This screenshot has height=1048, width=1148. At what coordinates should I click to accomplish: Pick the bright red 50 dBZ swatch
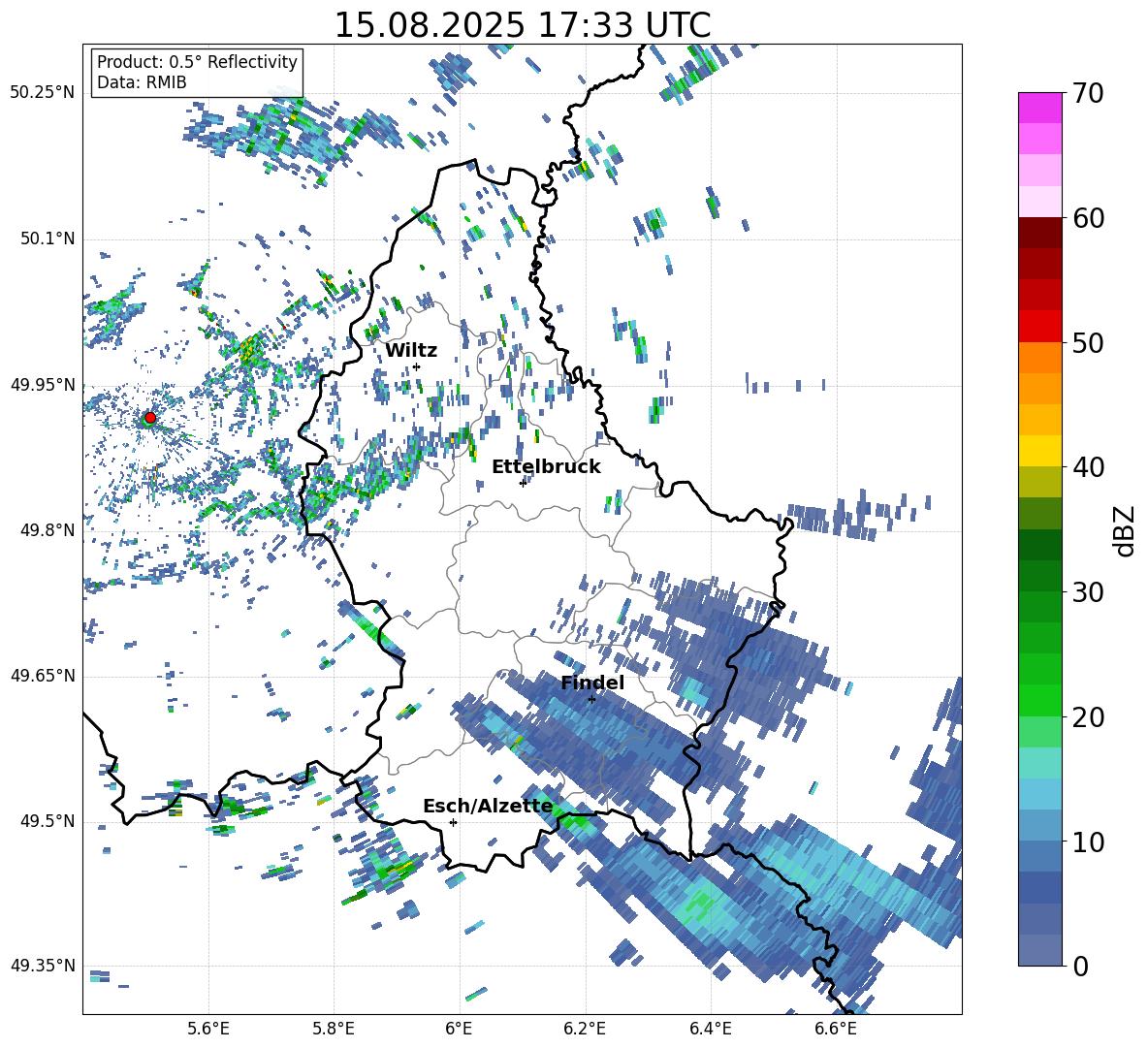tap(1039, 327)
